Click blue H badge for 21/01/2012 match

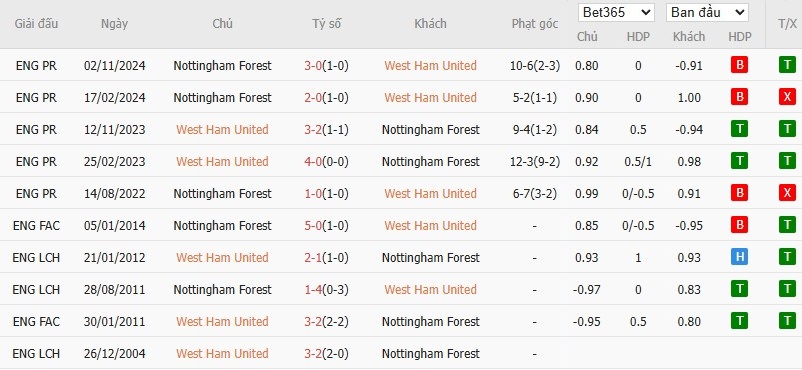click(x=740, y=257)
